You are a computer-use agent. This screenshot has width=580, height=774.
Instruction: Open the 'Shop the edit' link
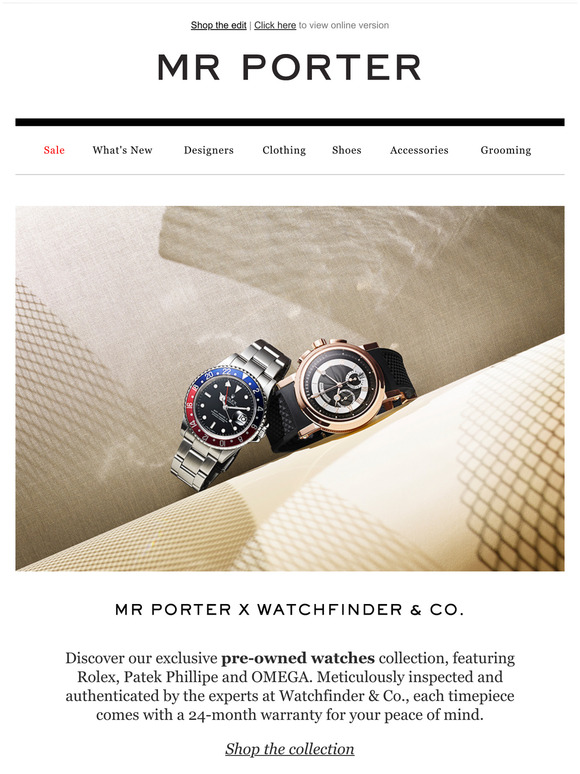[x=218, y=25]
